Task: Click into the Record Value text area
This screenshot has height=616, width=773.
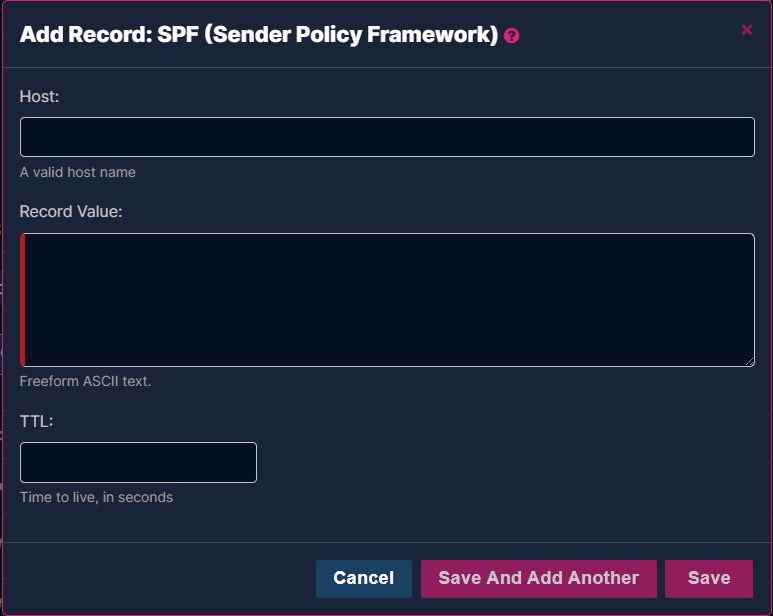Action: click(x=387, y=300)
